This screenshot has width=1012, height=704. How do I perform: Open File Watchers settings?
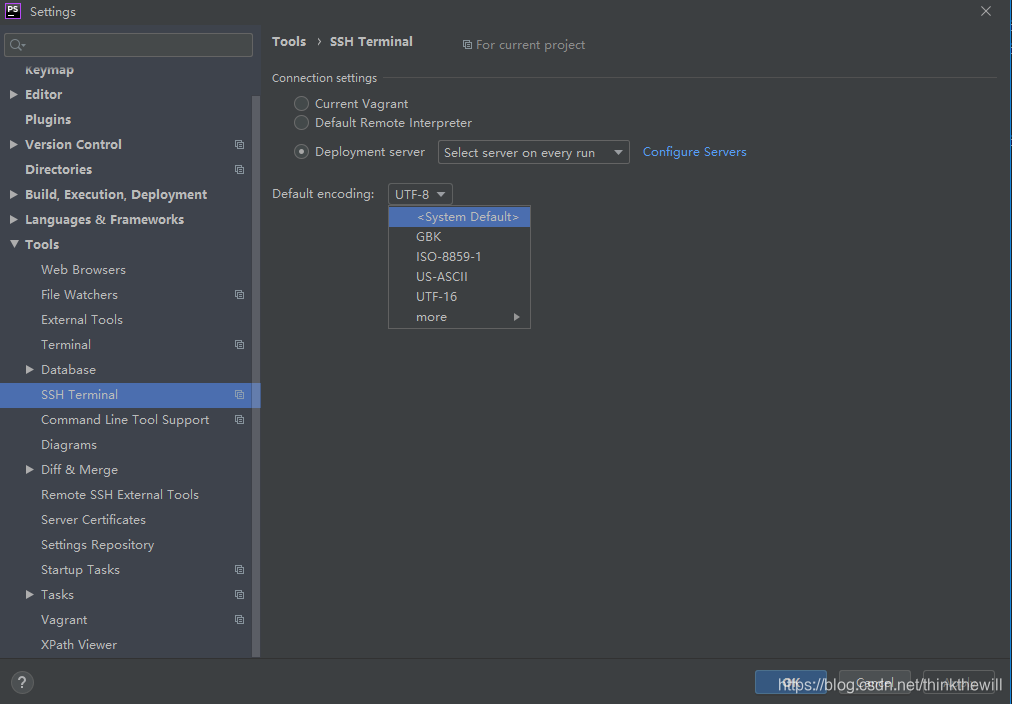coord(79,295)
